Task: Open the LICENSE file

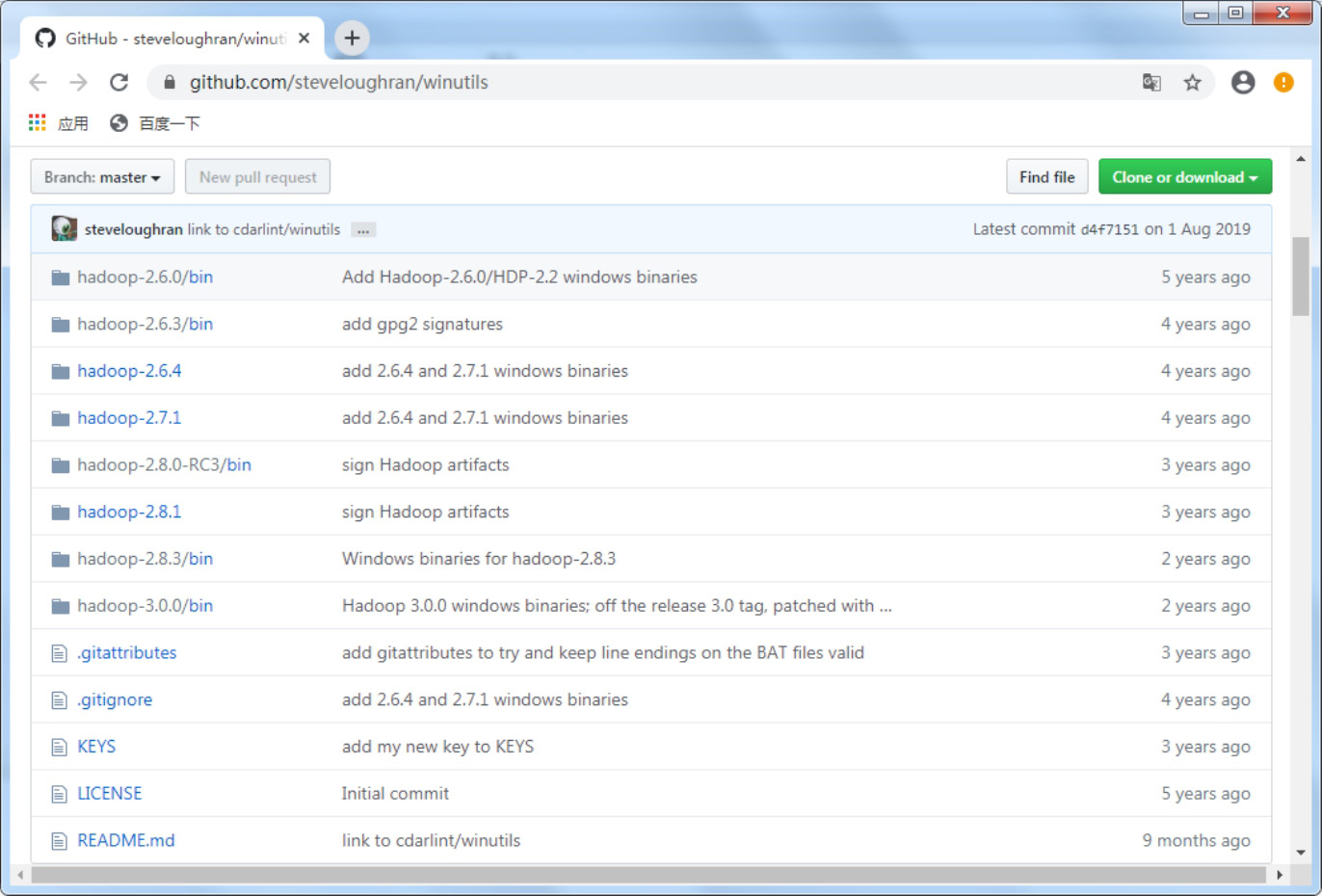Action: pyautogui.click(x=110, y=794)
